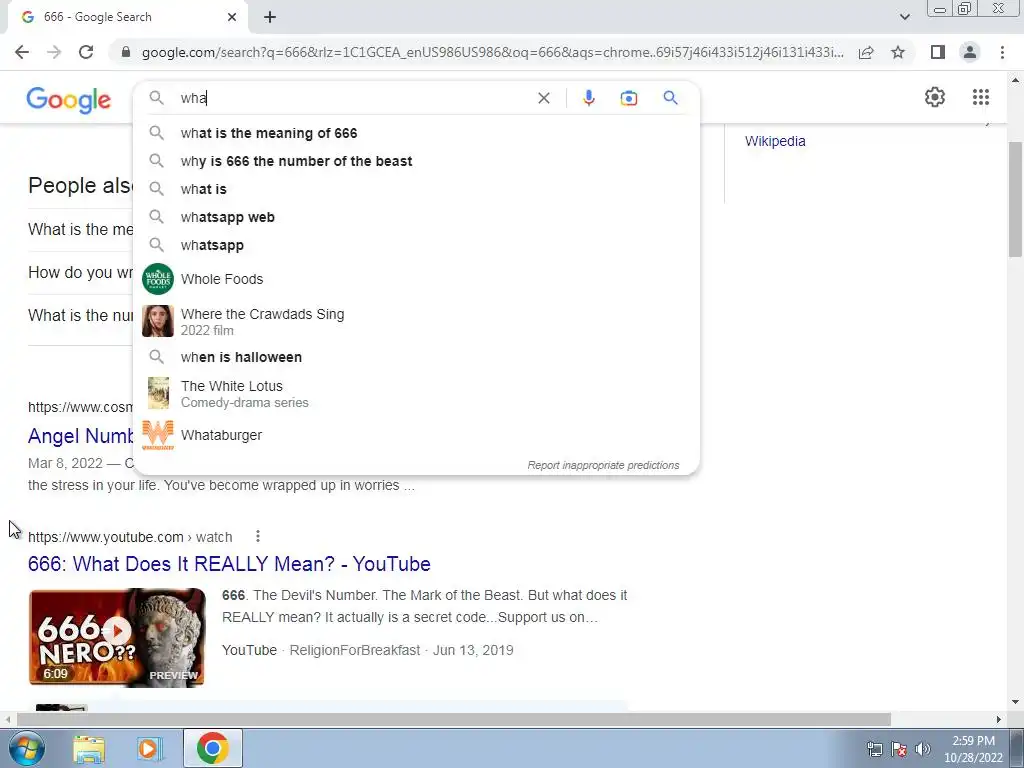Open the Chrome three-dot menu
The image size is (1024, 768).
point(1002,52)
